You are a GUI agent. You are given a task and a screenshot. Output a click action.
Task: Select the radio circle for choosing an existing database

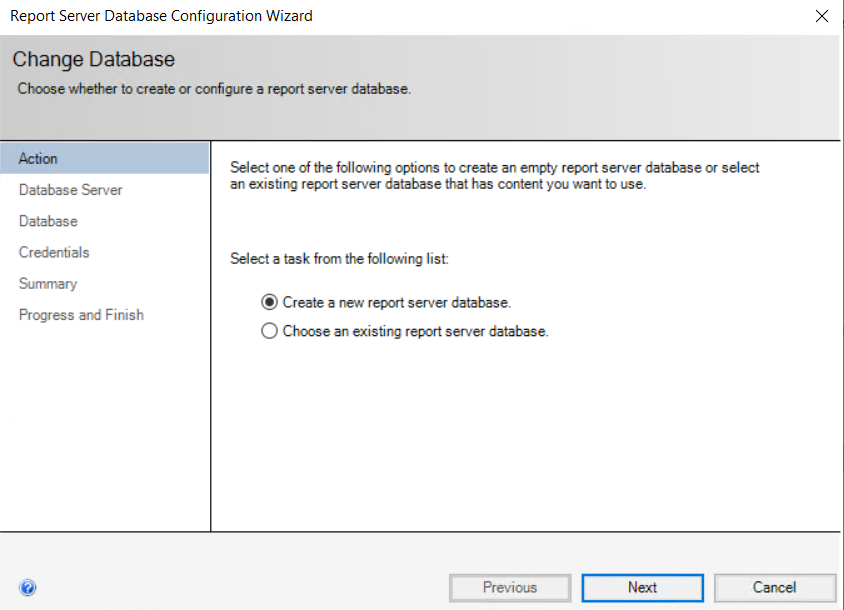click(x=269, y=331)
